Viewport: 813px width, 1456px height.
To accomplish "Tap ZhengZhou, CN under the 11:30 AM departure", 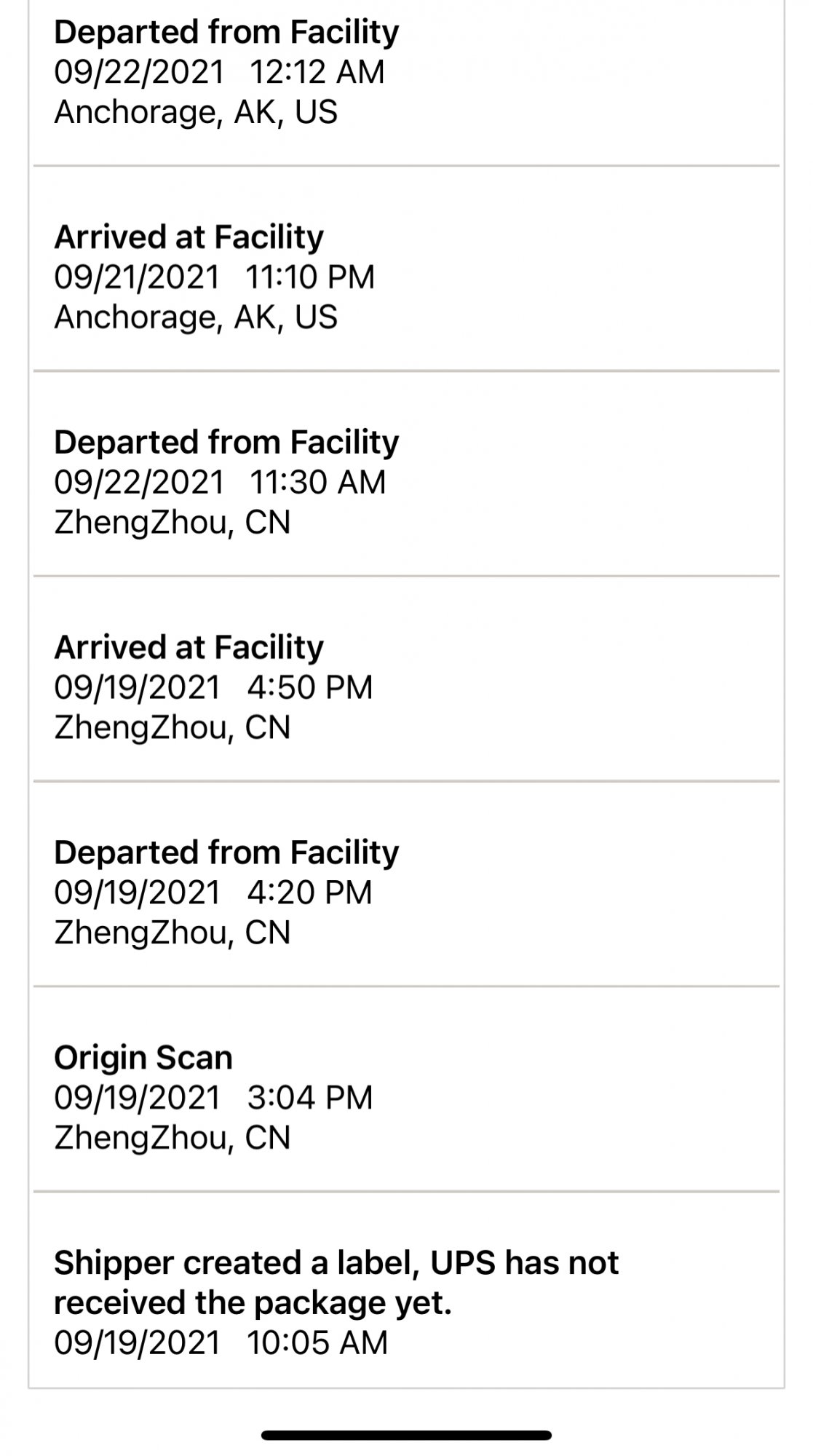I will point(172,522).
